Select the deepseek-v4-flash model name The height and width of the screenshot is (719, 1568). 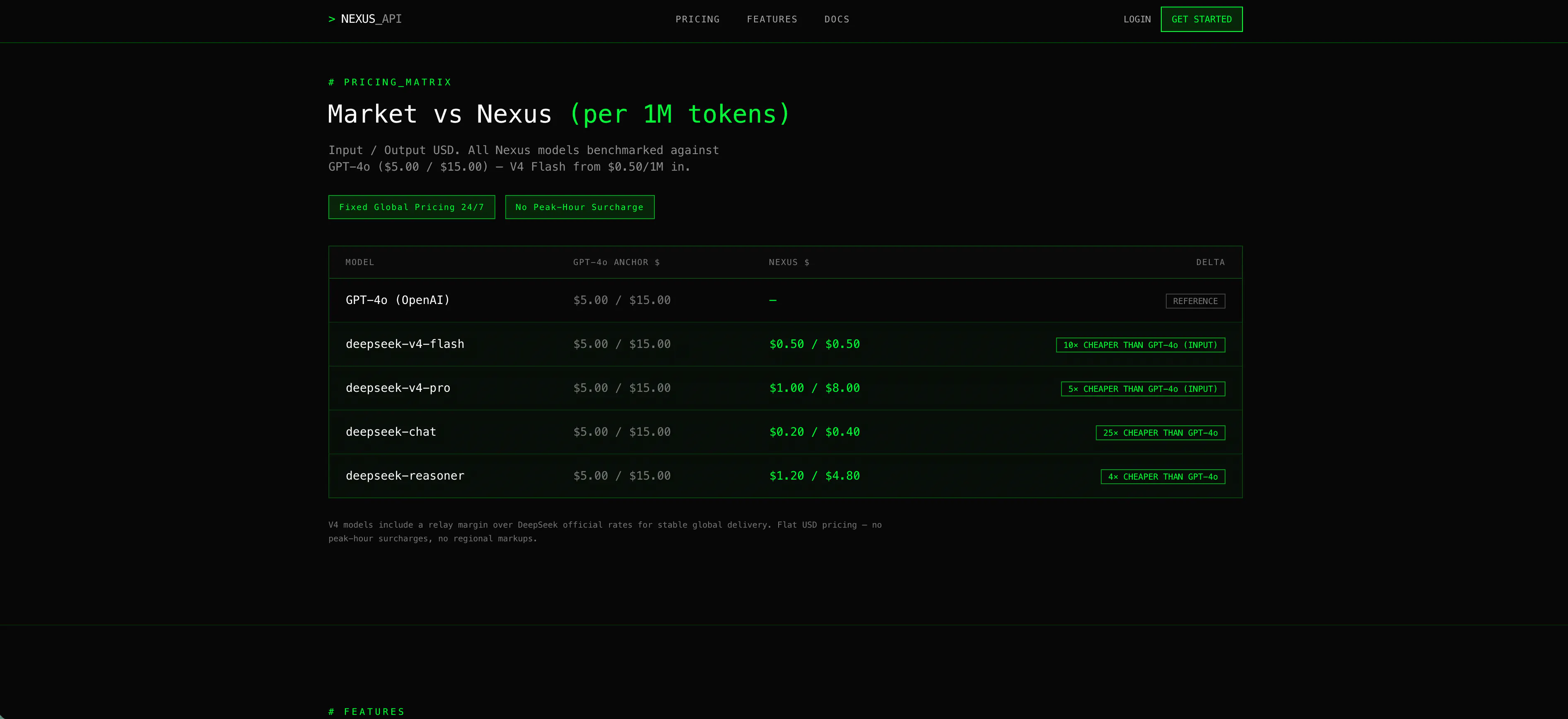[405, 344]
